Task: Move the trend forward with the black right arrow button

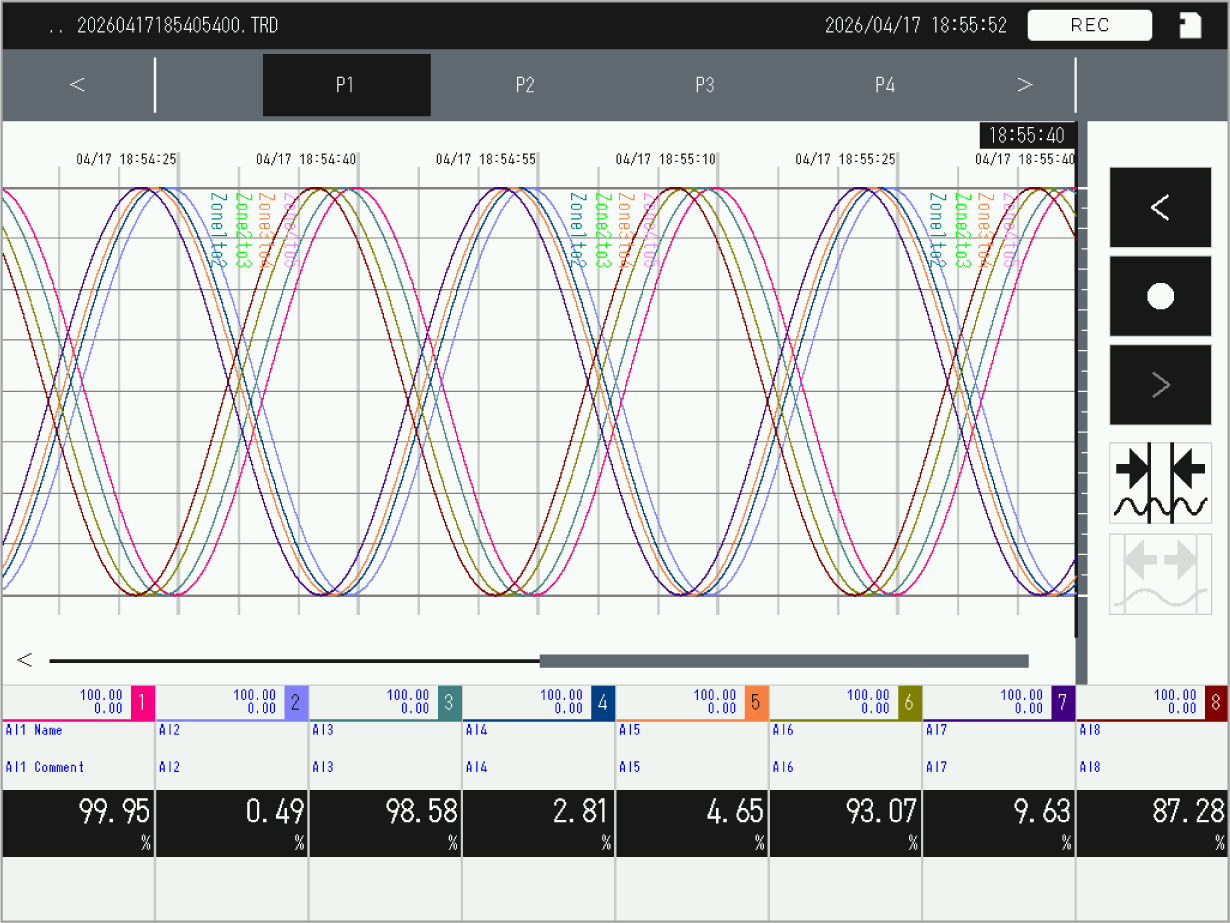Action: tap(1160, 385)
